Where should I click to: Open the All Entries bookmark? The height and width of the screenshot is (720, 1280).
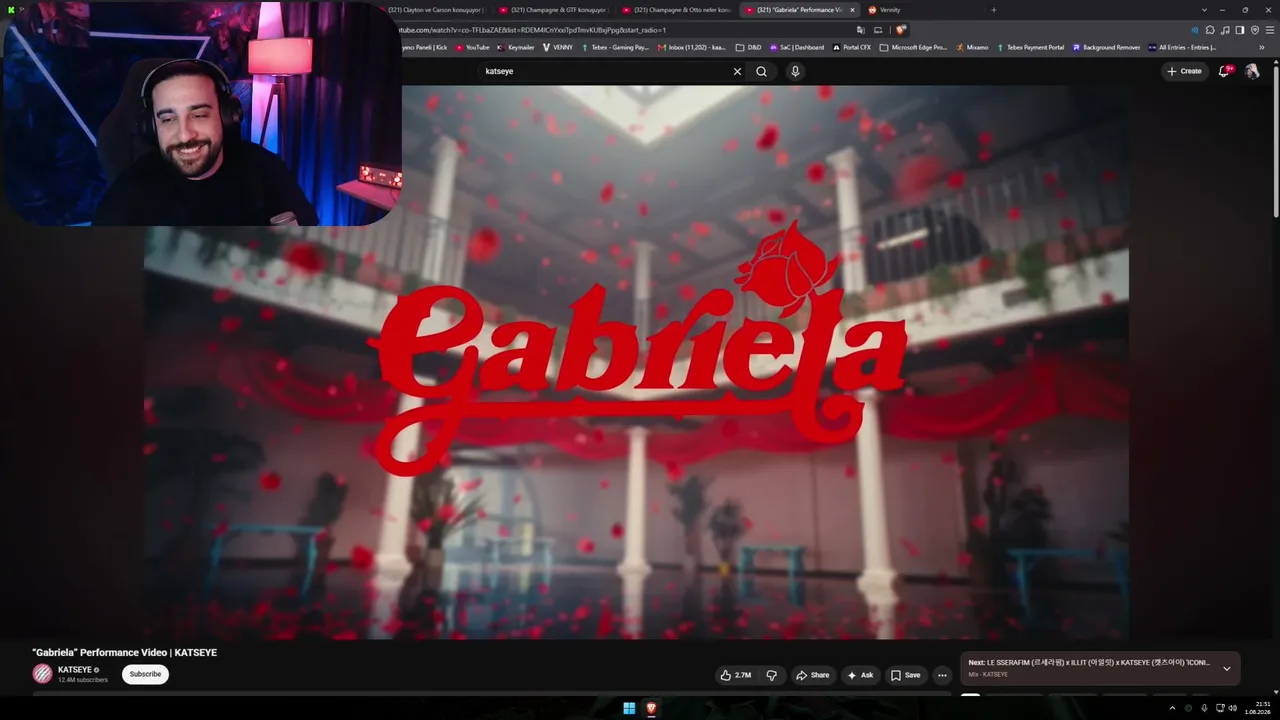click(1182, 47)
